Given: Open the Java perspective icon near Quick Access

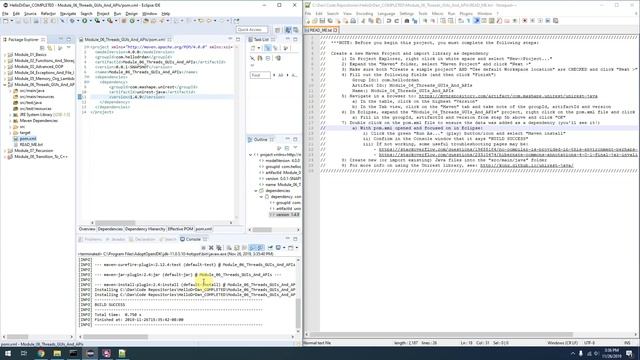Looking at the screenshot, I should point(288,30).
